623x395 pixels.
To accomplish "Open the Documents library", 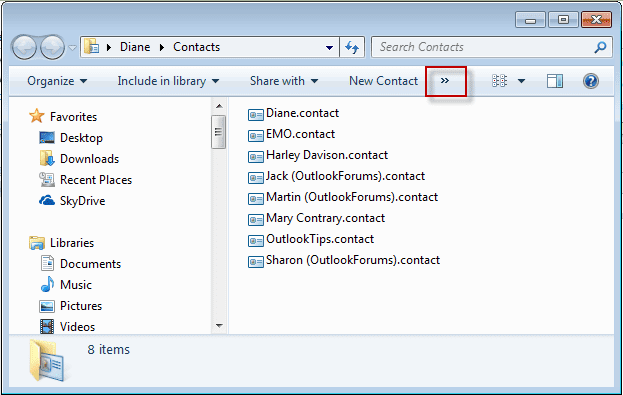I will click(x=90, y=264).
